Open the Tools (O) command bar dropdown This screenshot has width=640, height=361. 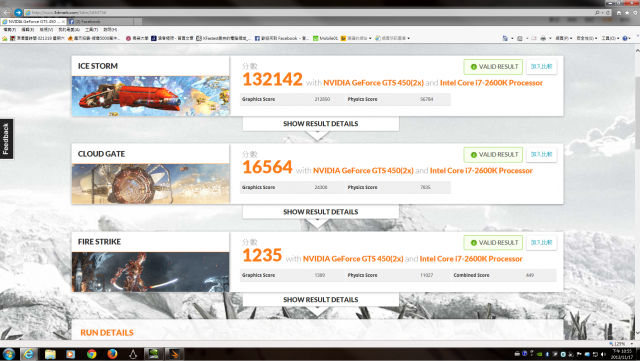pyautogui.click(x=610, y=38)
